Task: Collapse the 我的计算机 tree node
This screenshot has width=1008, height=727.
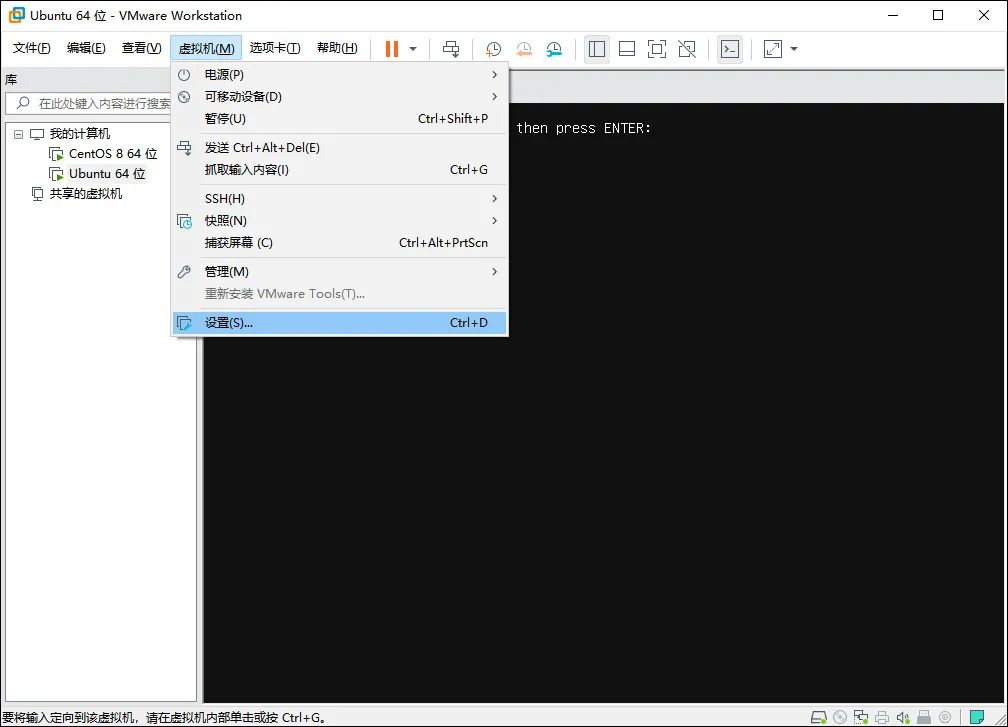Action: click(x=19, y=134)
